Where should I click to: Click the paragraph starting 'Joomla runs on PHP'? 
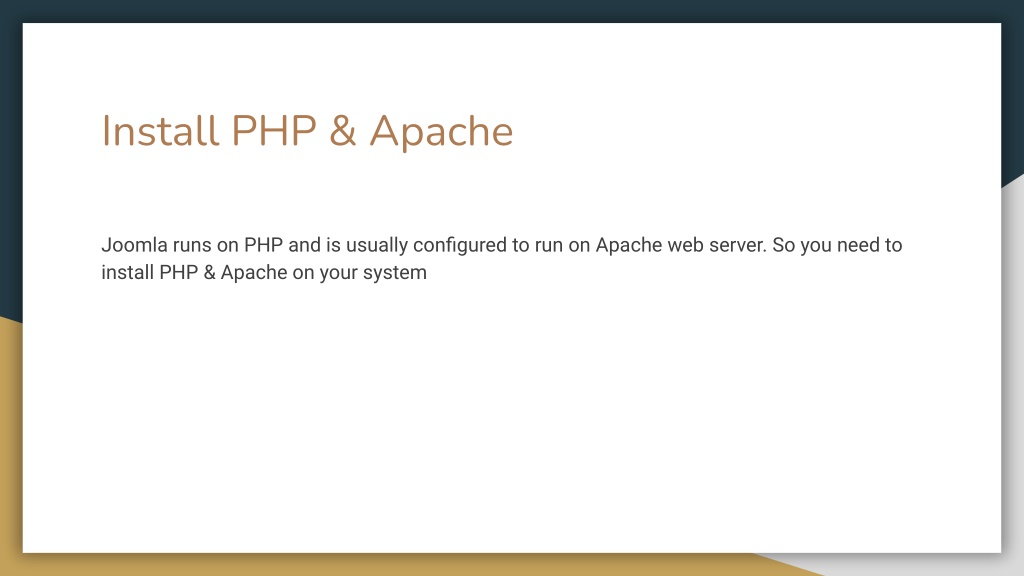pyautogui.click(x=502, y=259)
